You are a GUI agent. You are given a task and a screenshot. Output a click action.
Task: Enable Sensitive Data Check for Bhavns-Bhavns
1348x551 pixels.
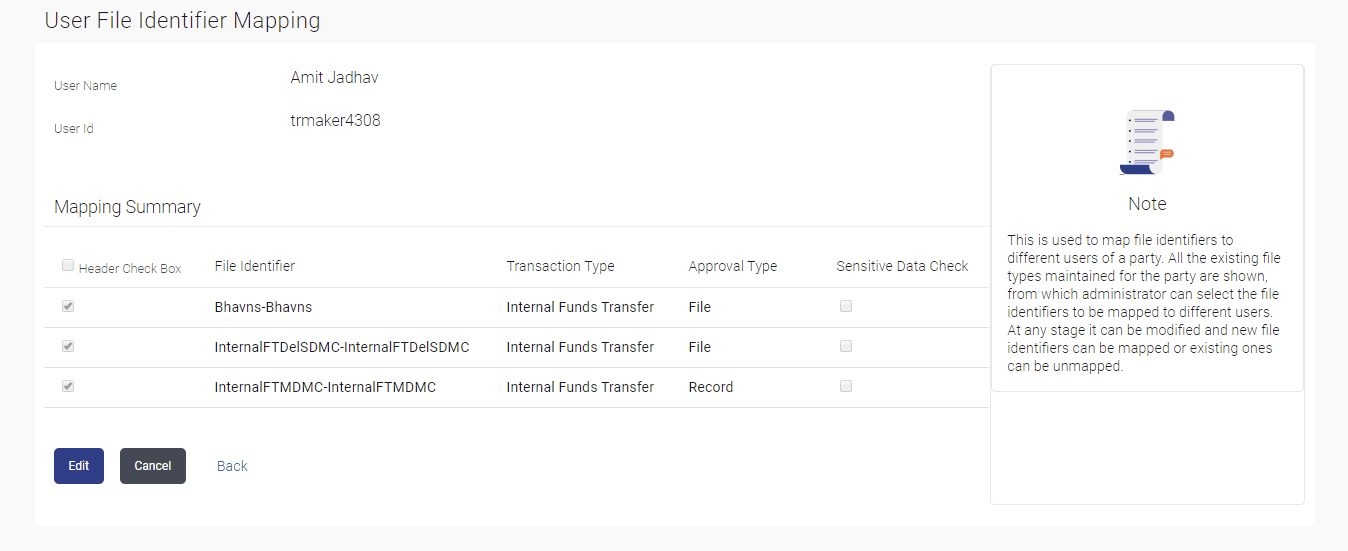point(846,307)
